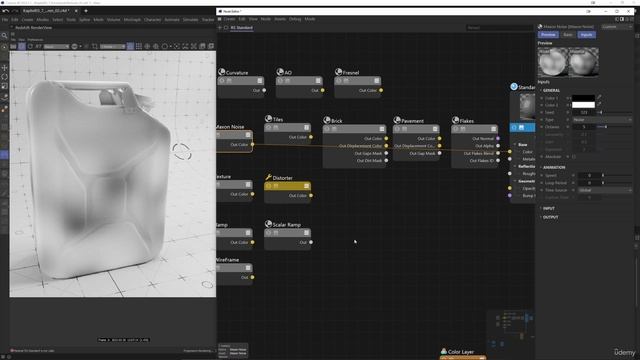Screen dimensions: 640x360
Task: Click the crop region icon in RenderView
Action: tap(95, 47)
